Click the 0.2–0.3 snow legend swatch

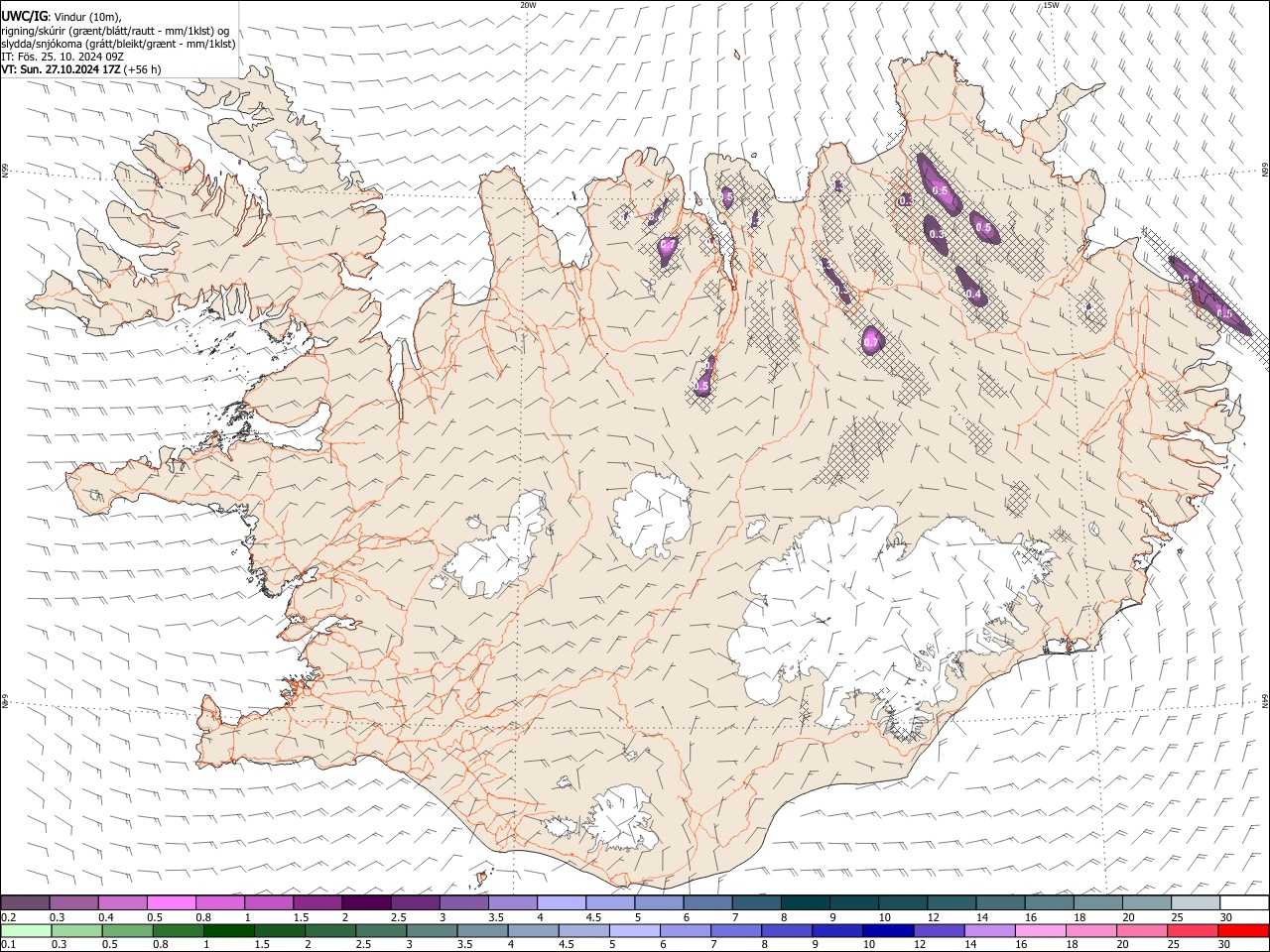pyautogui.click(x=25, y=902)
